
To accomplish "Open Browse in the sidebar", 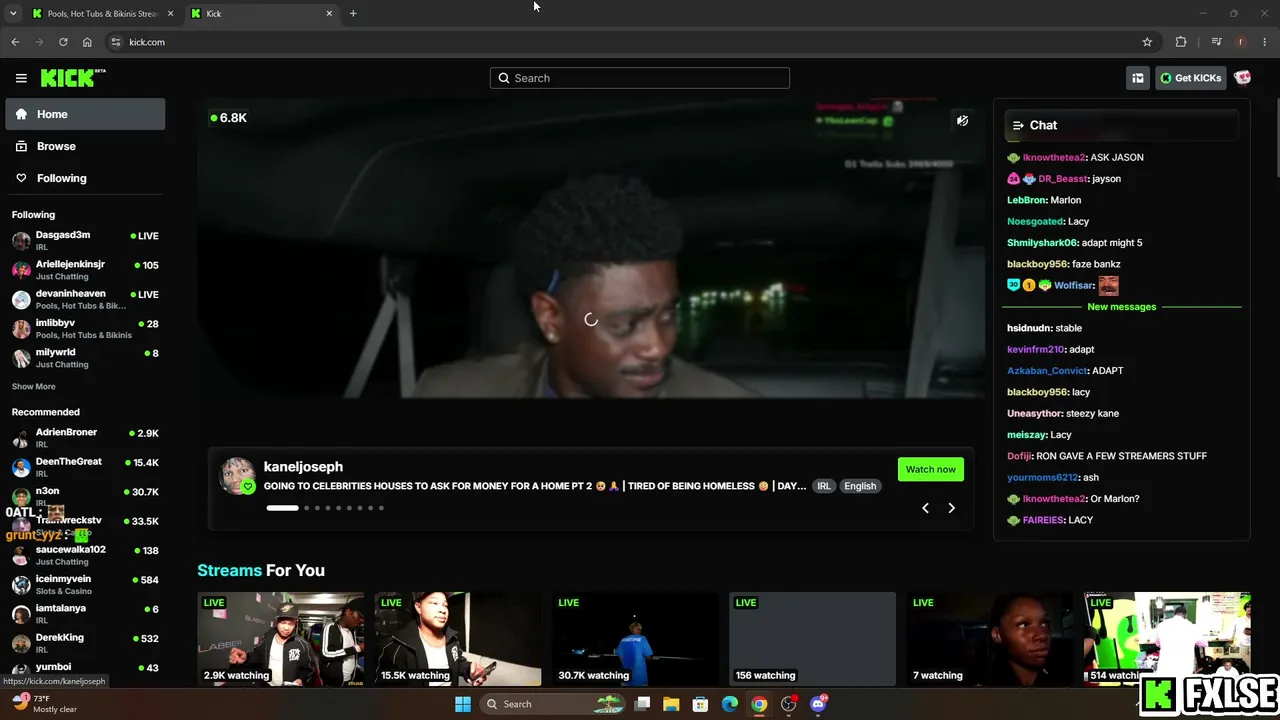I will tap(85, 146).
